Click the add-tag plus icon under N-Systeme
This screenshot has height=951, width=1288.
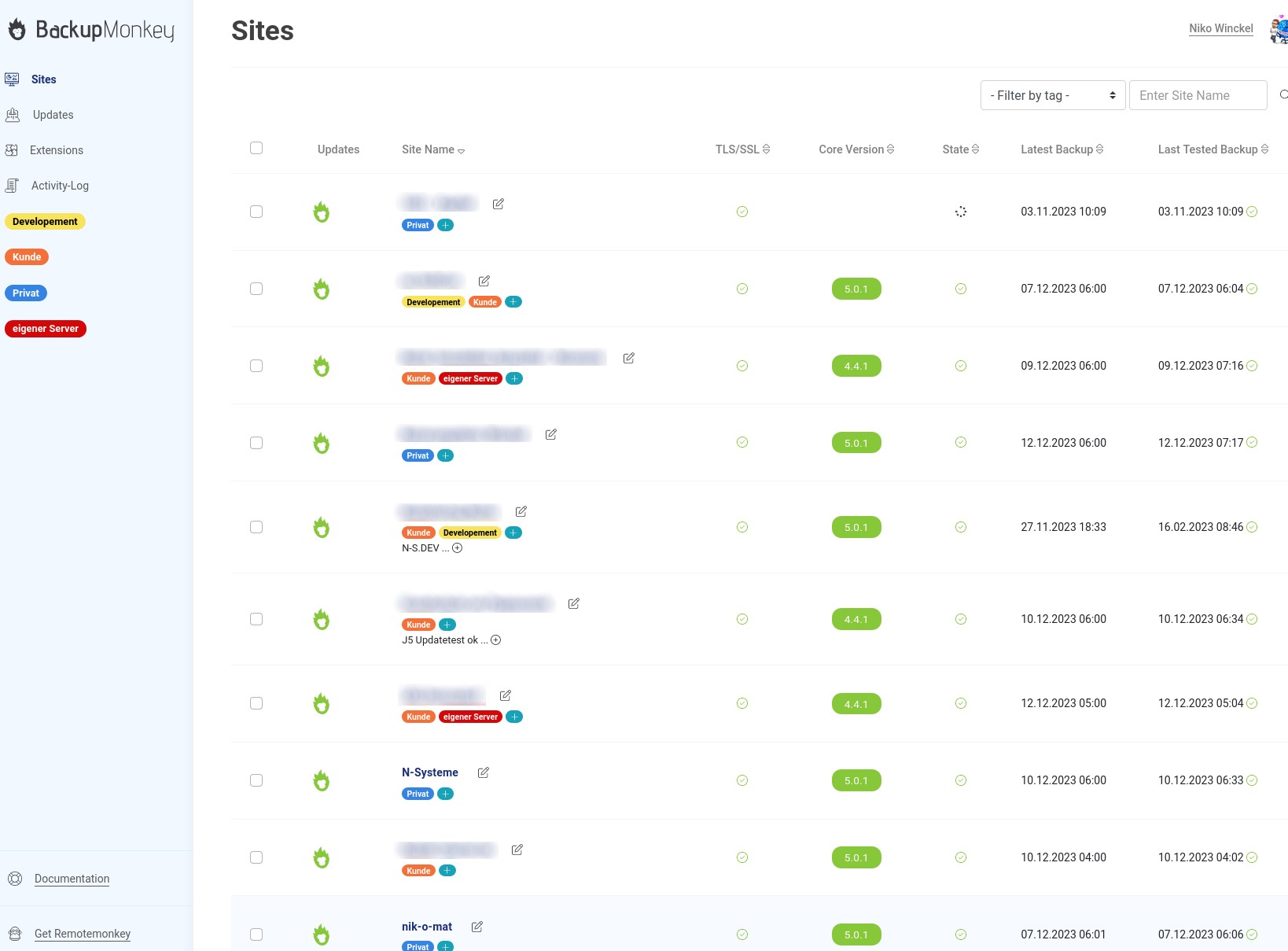pos(446,794)
